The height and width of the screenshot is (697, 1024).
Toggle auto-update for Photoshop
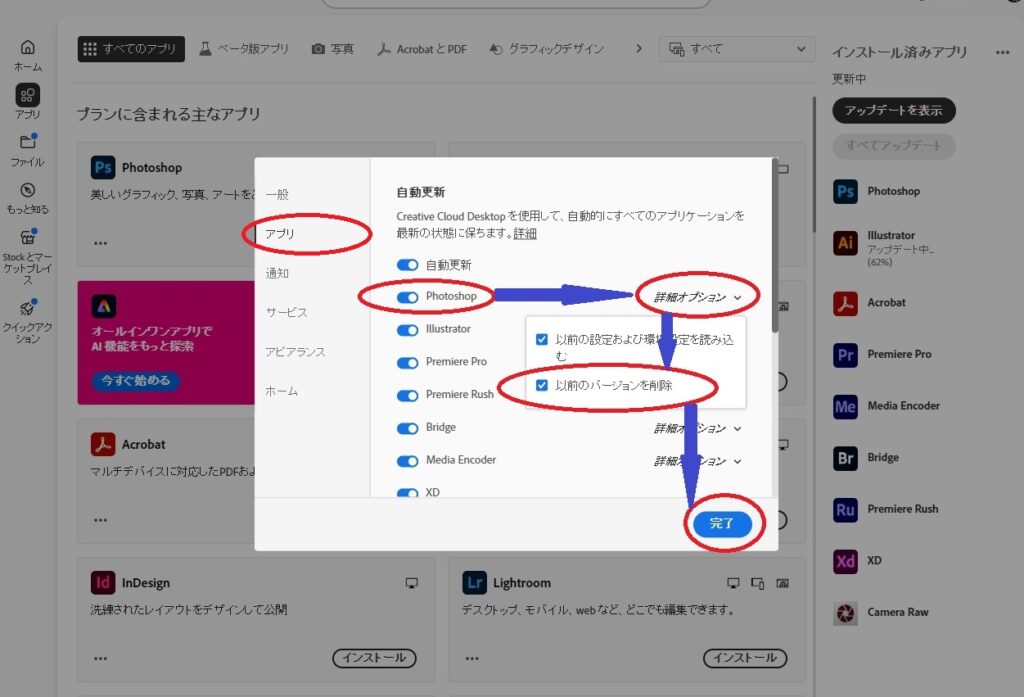point(408,297)
